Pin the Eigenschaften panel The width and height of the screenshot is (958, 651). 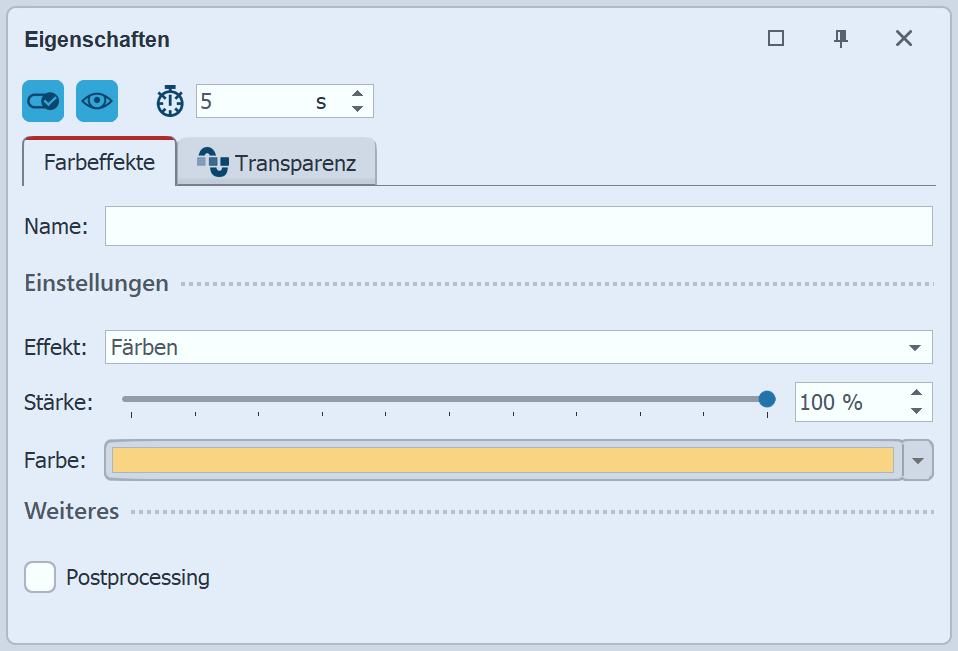click(x=841, y=38)
